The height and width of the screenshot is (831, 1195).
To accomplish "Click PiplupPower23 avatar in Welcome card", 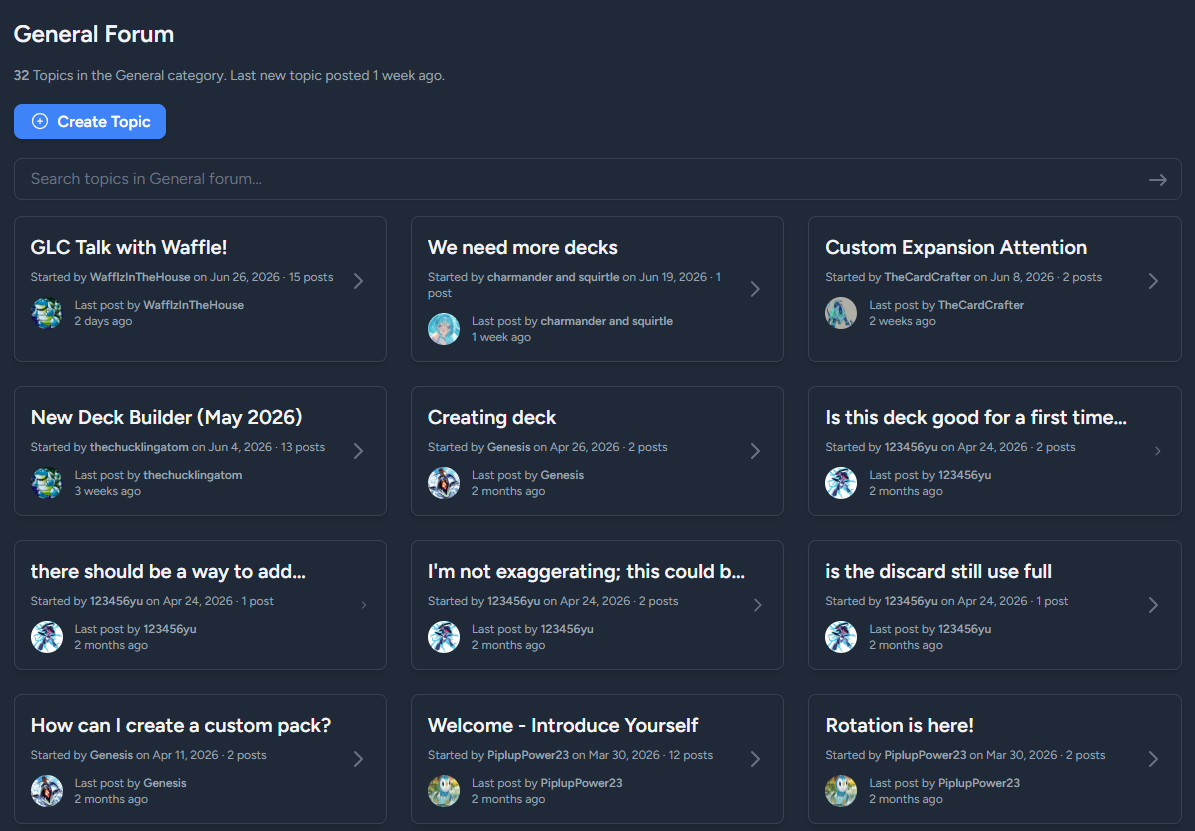I will coord(444,791).
